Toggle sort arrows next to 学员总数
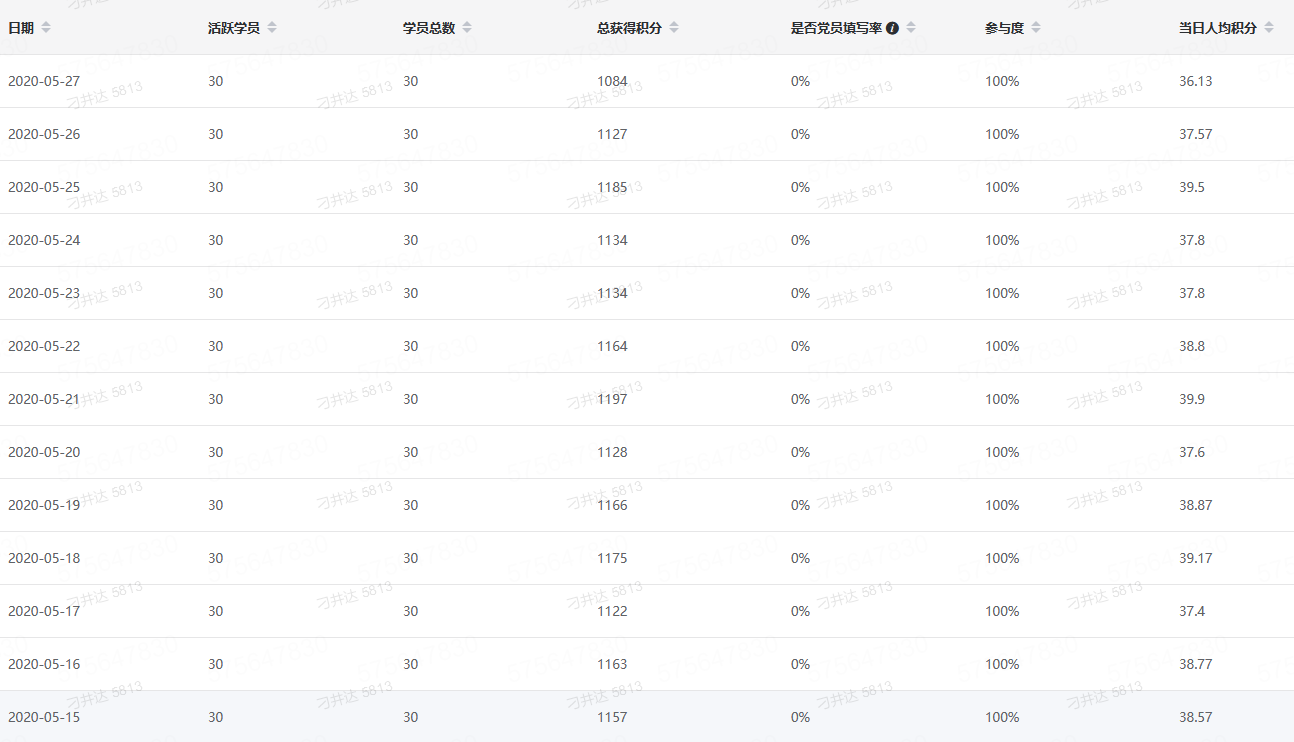Image resolution: width=1294 pixels, height=742 pixels. click(467, 28)
